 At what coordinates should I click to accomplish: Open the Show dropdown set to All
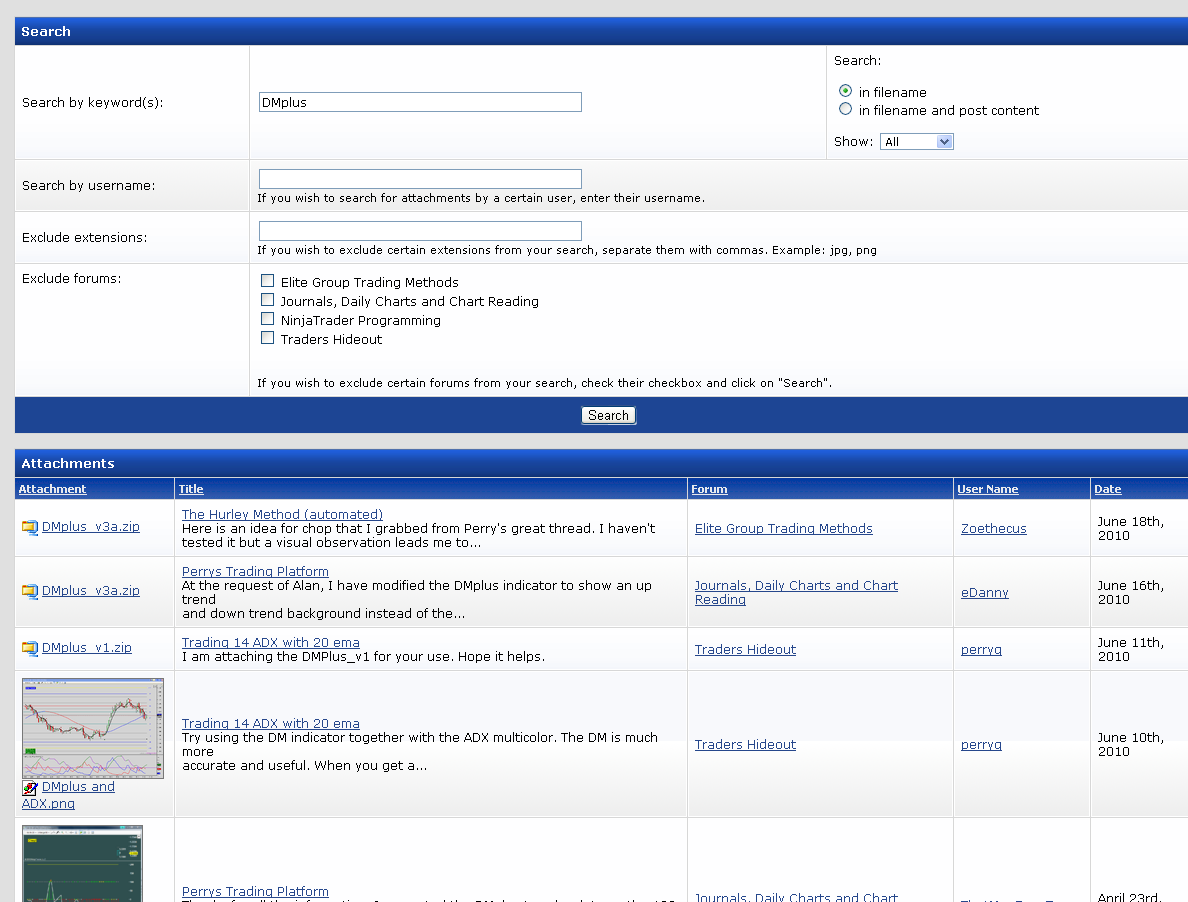pyautogui.click(x=916, y=142)
